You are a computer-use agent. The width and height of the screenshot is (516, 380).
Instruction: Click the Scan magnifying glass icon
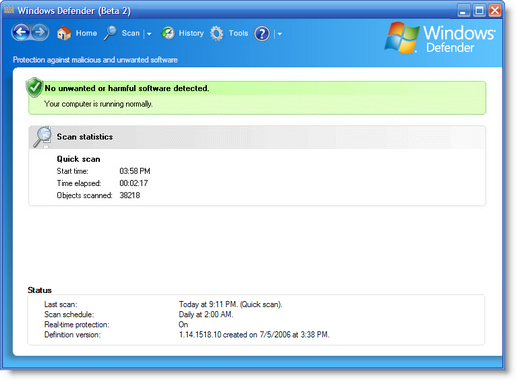click(x=110, y=33)
